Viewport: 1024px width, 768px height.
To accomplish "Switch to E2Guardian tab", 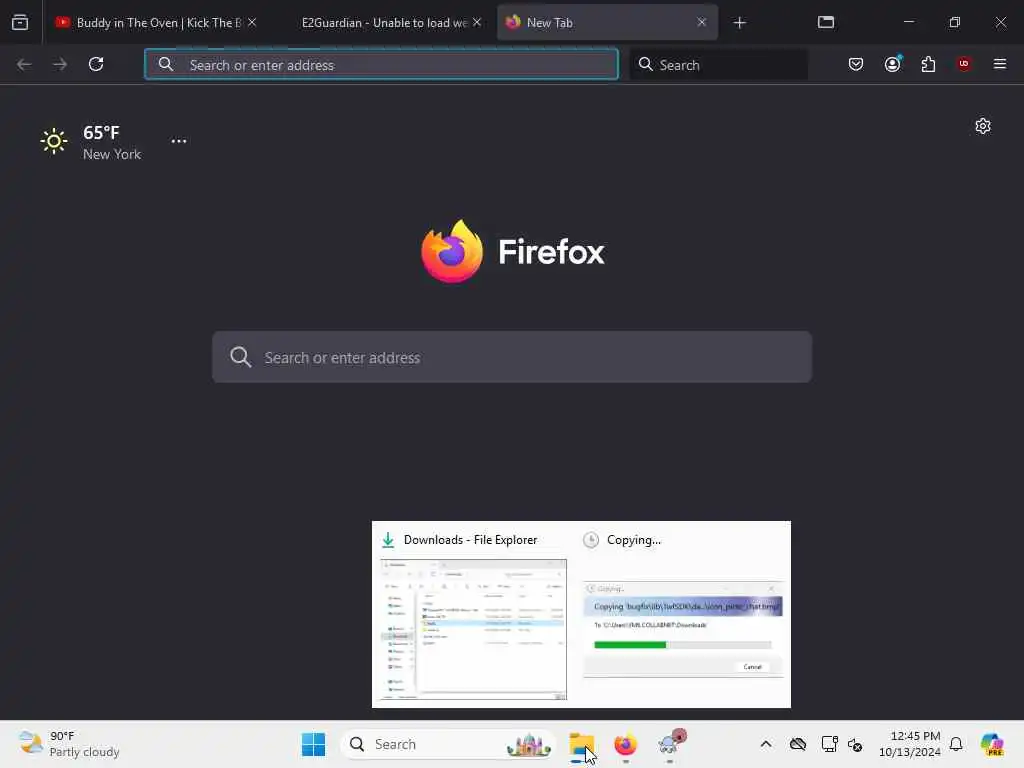I will (384, 22).
